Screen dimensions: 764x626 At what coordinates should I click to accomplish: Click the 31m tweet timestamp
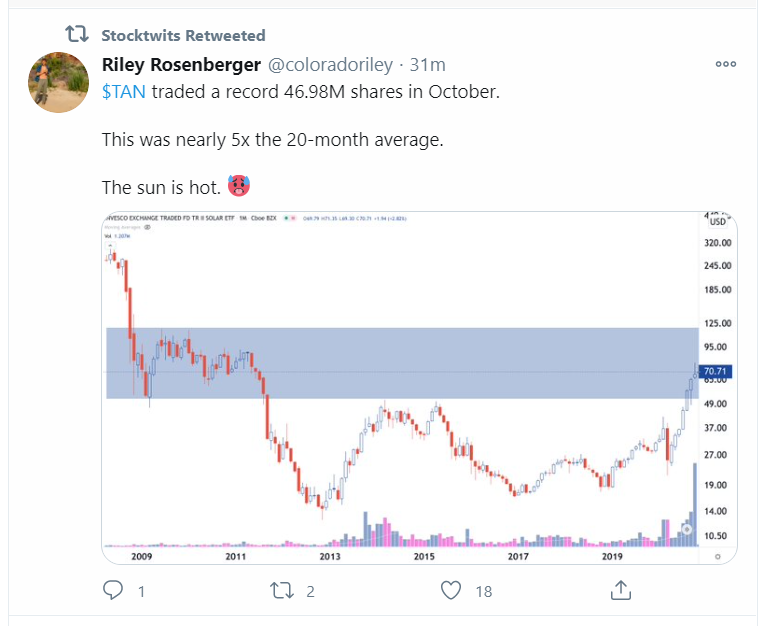[x=428, y=65]
